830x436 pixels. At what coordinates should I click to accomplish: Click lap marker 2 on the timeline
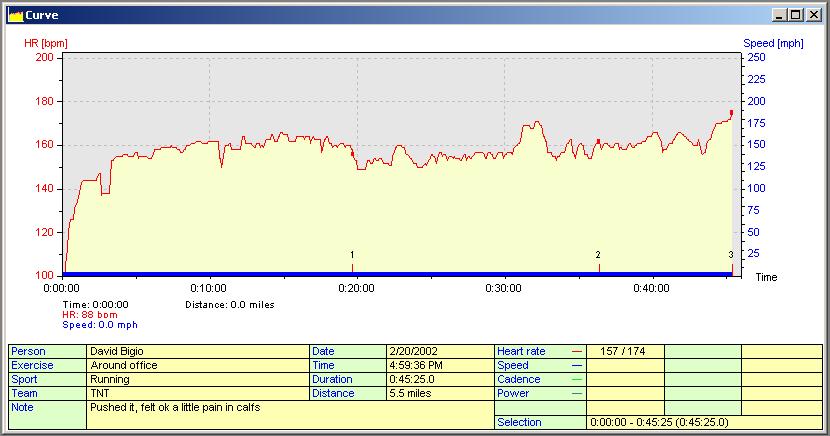[598, 264]
